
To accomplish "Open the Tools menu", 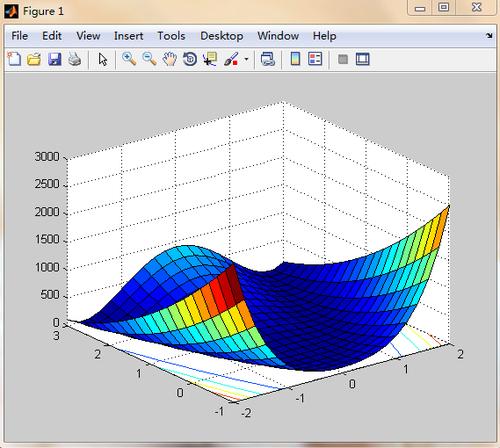I will point(171,36).
